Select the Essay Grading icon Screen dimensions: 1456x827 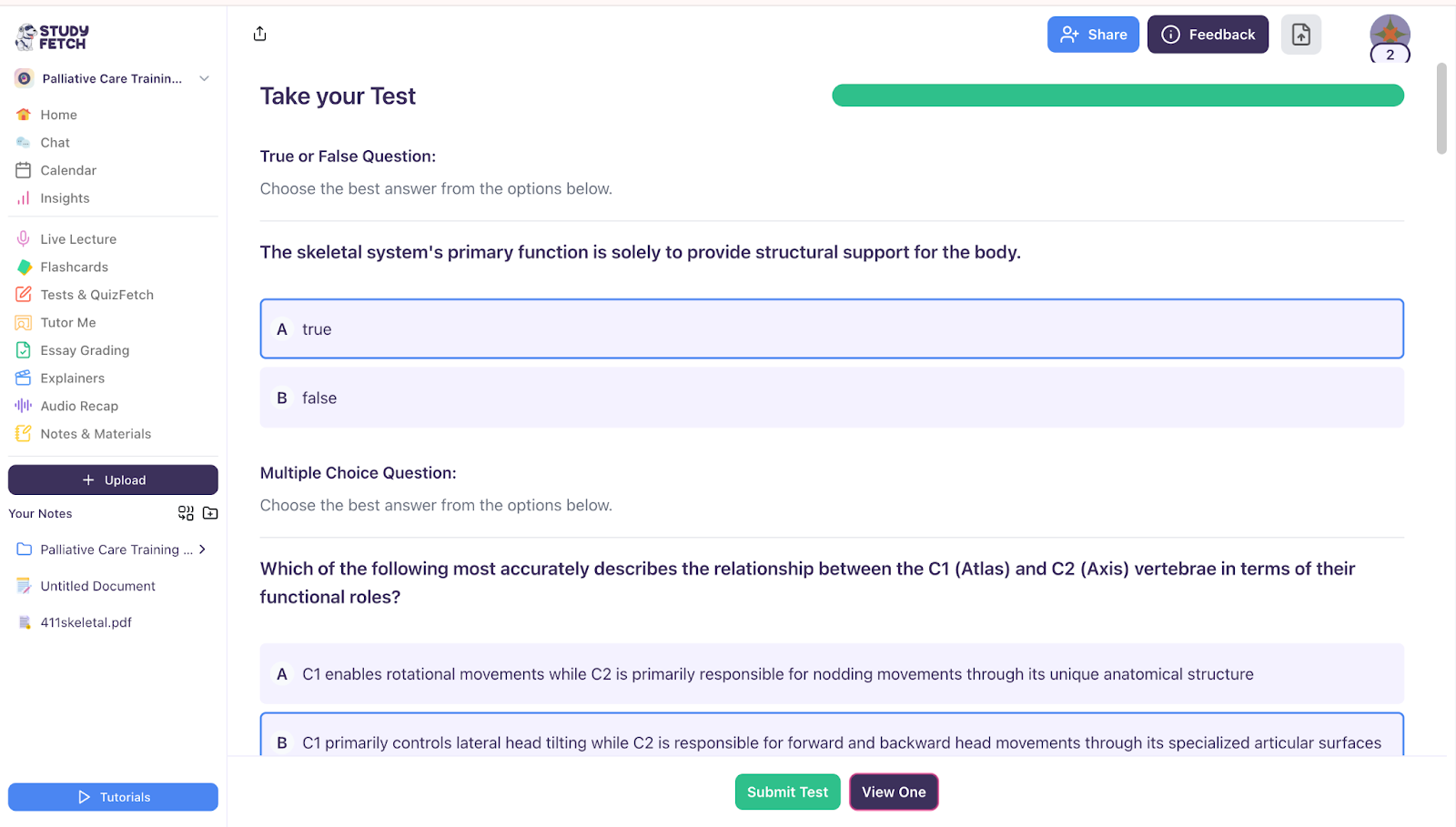click(x=23, y=350)
